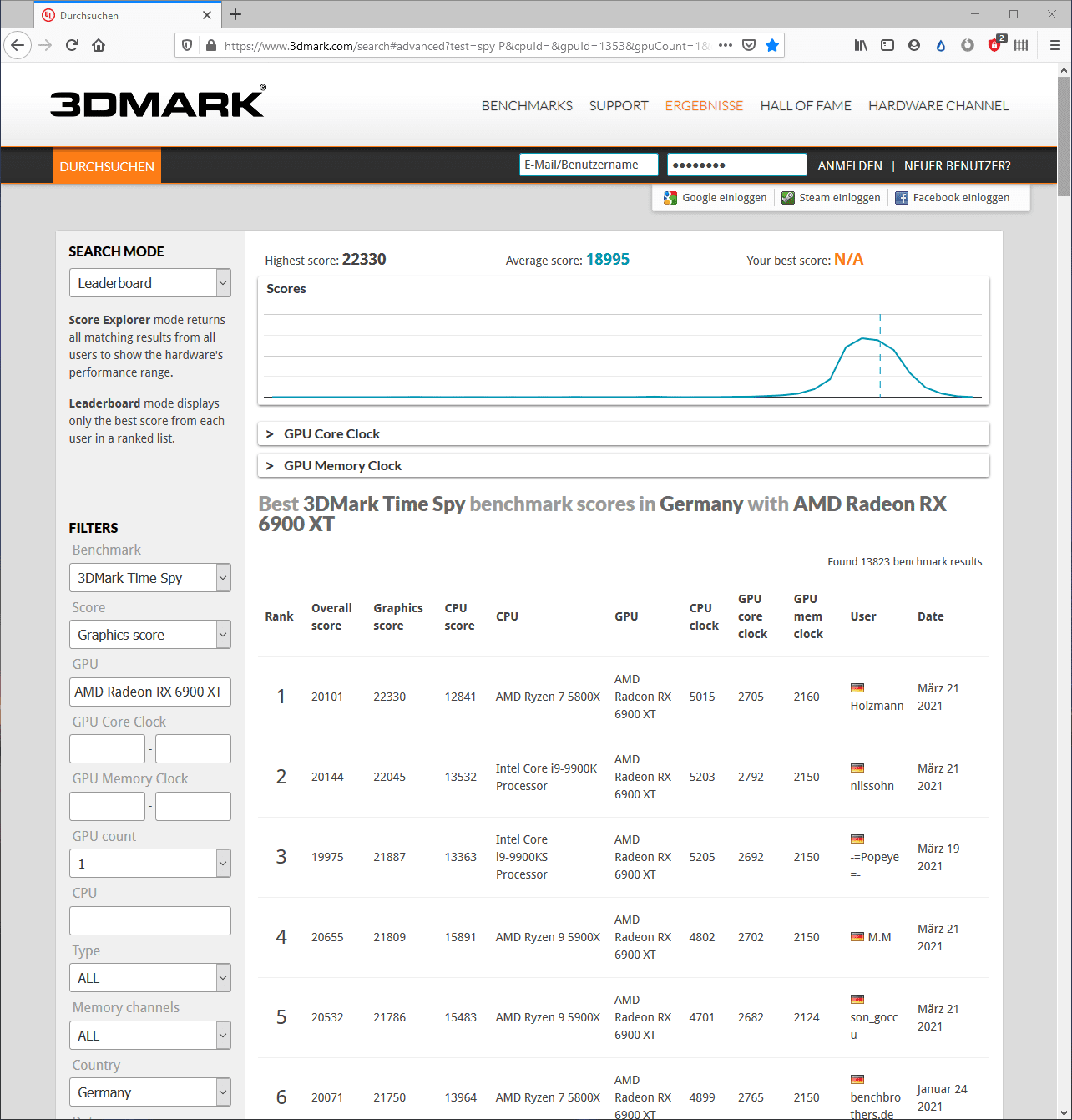
Task: Open HALL OF FAME page
Action: (x=806, y=106)
